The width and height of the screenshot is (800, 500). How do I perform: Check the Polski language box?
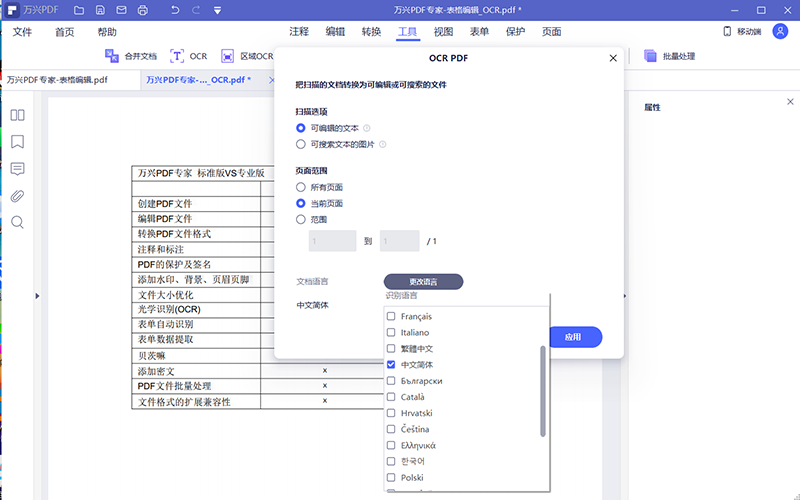click(x=391, y=478)
